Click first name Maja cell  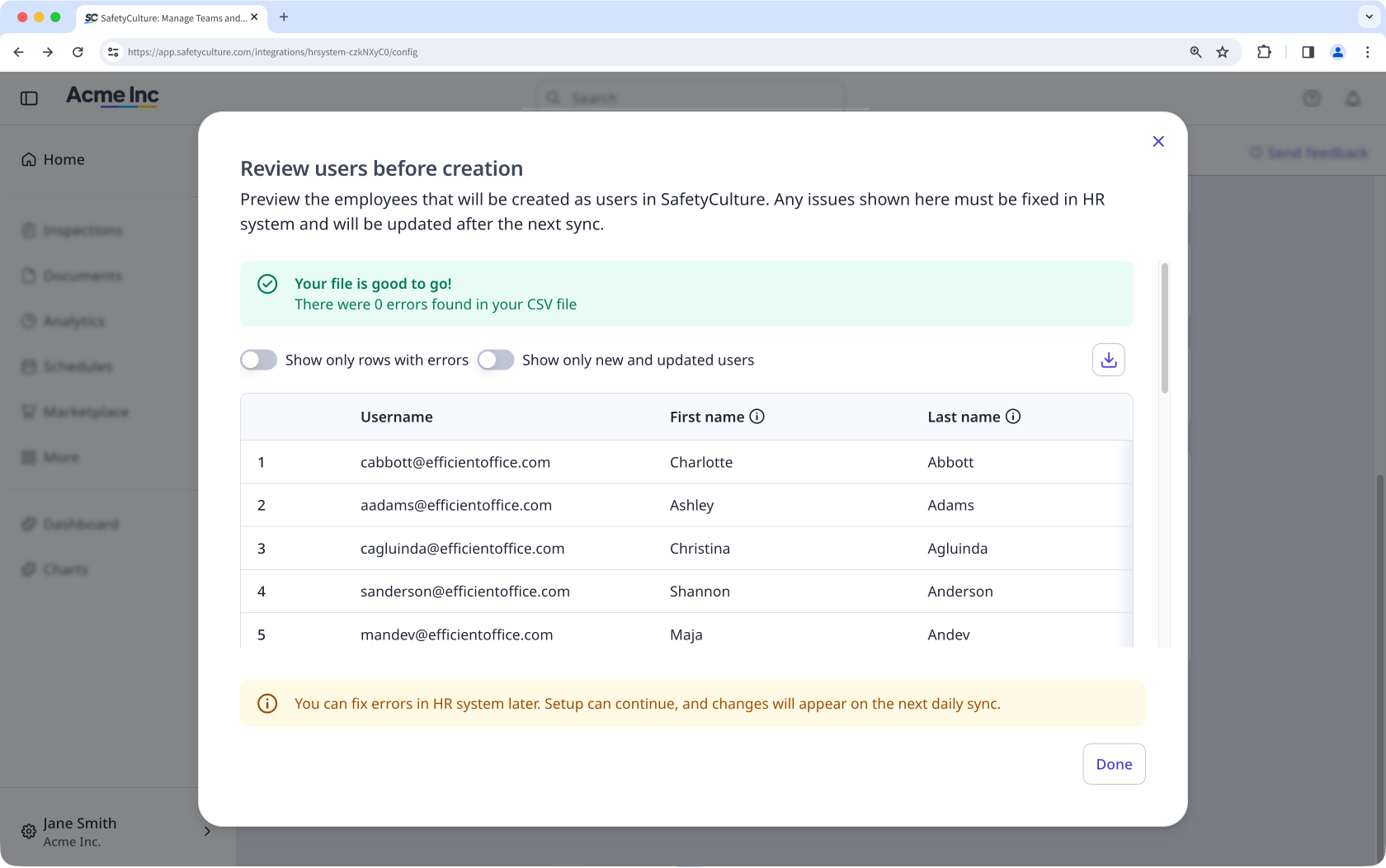(686, 634)
